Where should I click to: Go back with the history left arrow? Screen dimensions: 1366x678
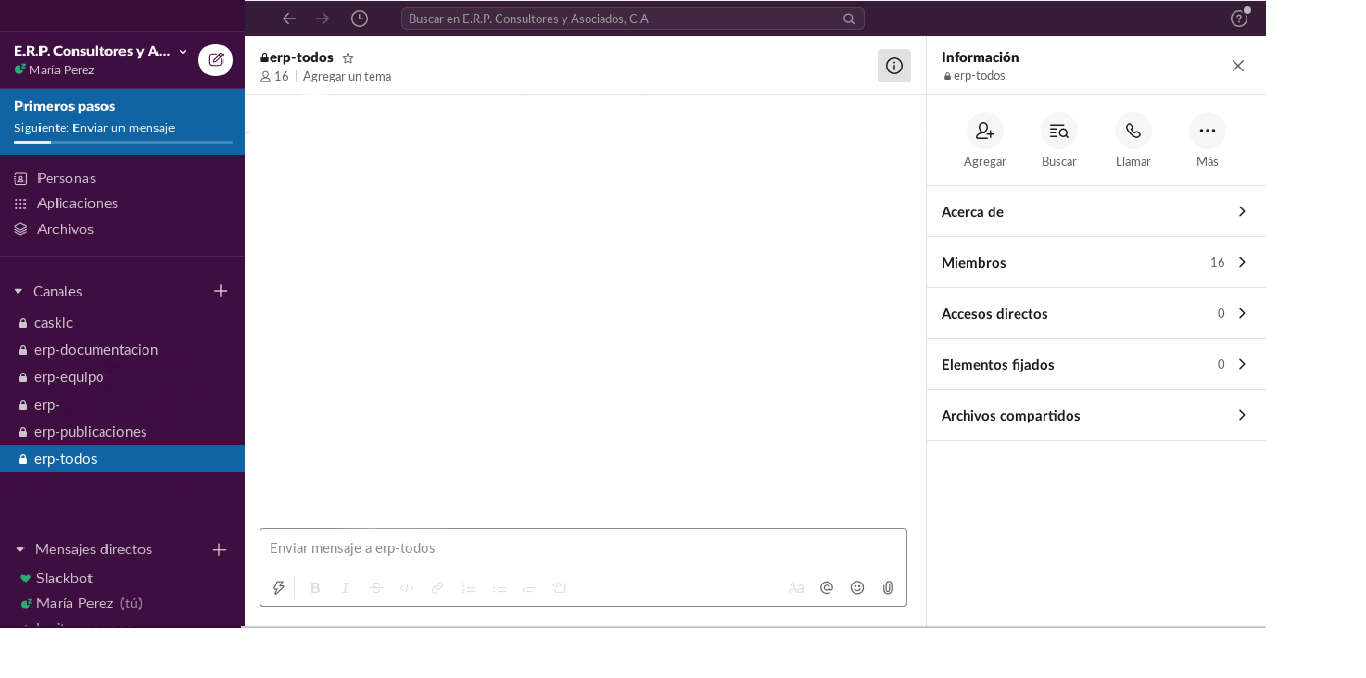tap(289, 18)
